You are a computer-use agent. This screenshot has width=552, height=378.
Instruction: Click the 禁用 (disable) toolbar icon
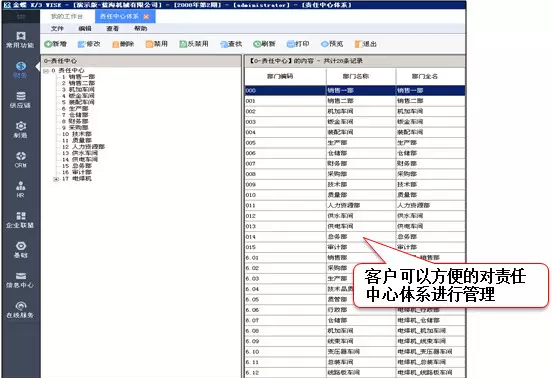(156, 44)
